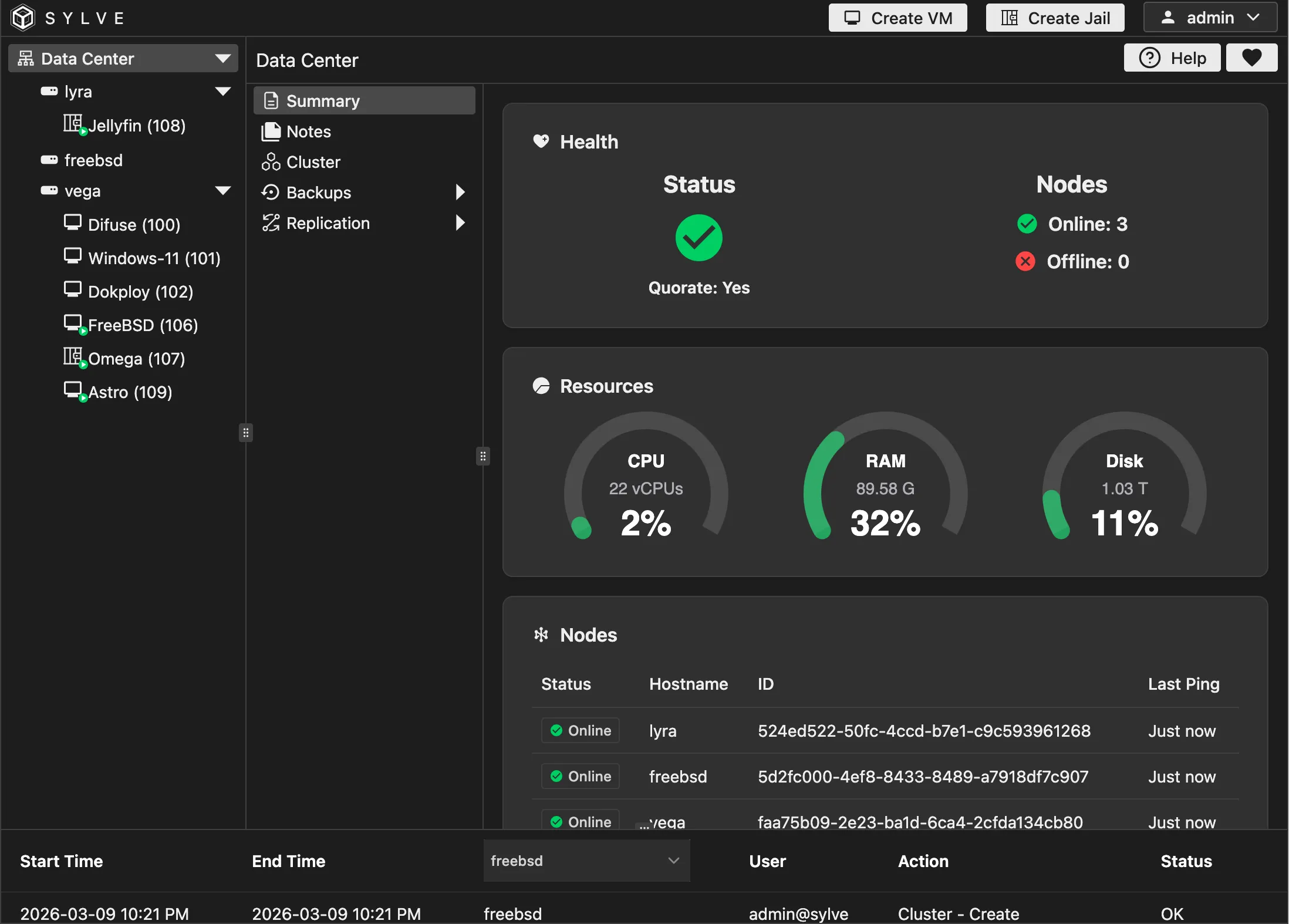Click the Create VM button
Image resolution: width=1289 pixels, height=924 pixels.
pos(897,18)
